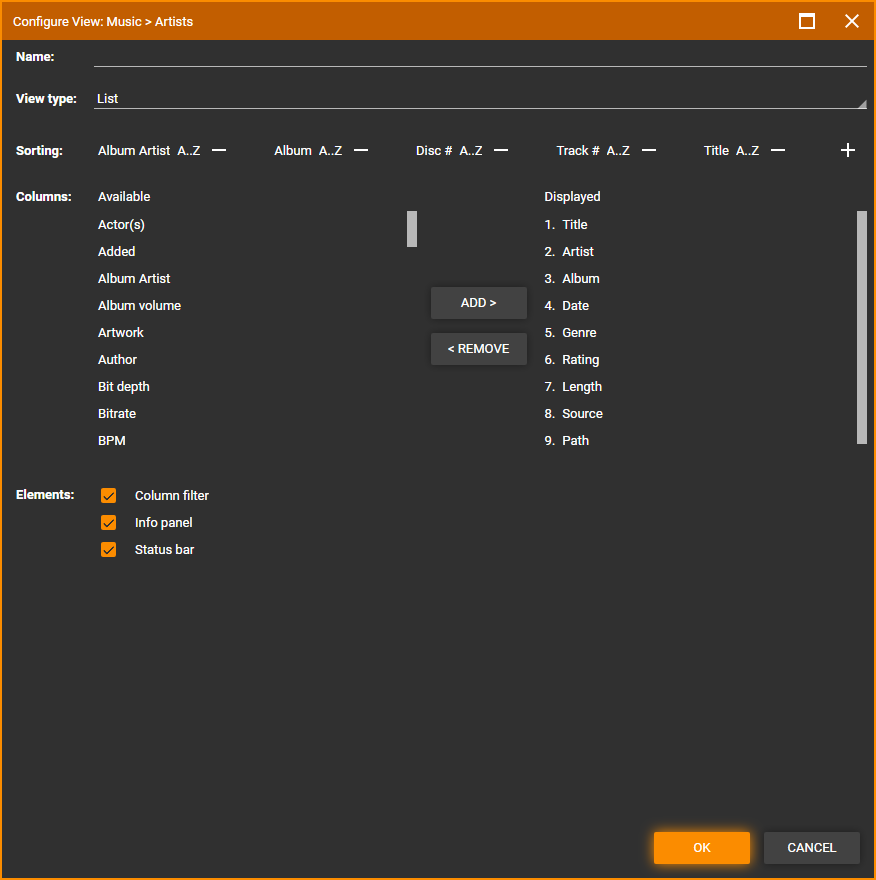Click the Available columns scrollbar thumb
This screenshot has width=876, height=880.
point(412,229)
